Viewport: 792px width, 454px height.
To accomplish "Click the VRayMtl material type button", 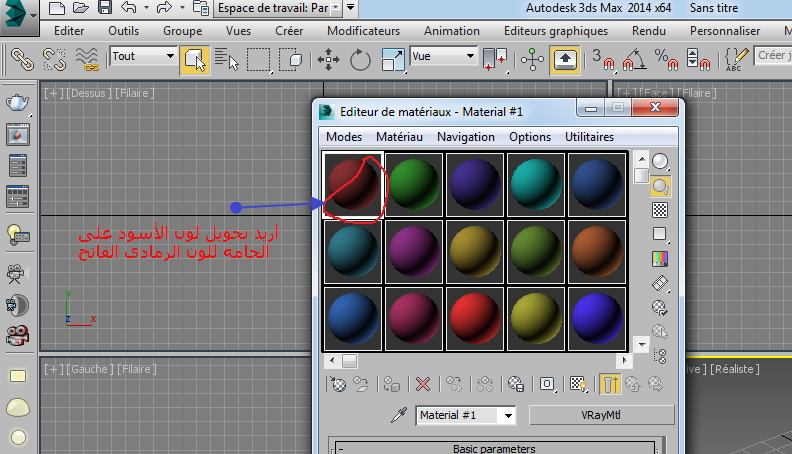I will [601, 415].
